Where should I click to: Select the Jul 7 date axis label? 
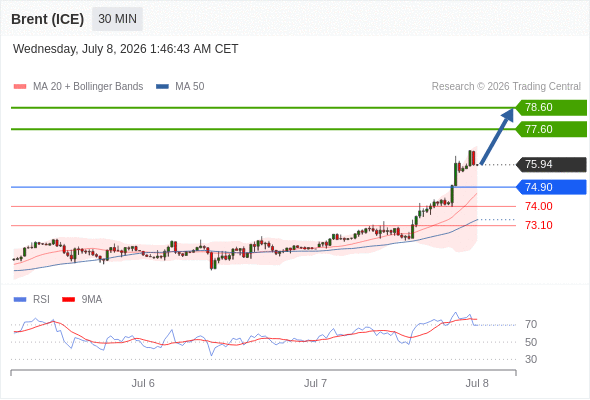click(315, 383)
